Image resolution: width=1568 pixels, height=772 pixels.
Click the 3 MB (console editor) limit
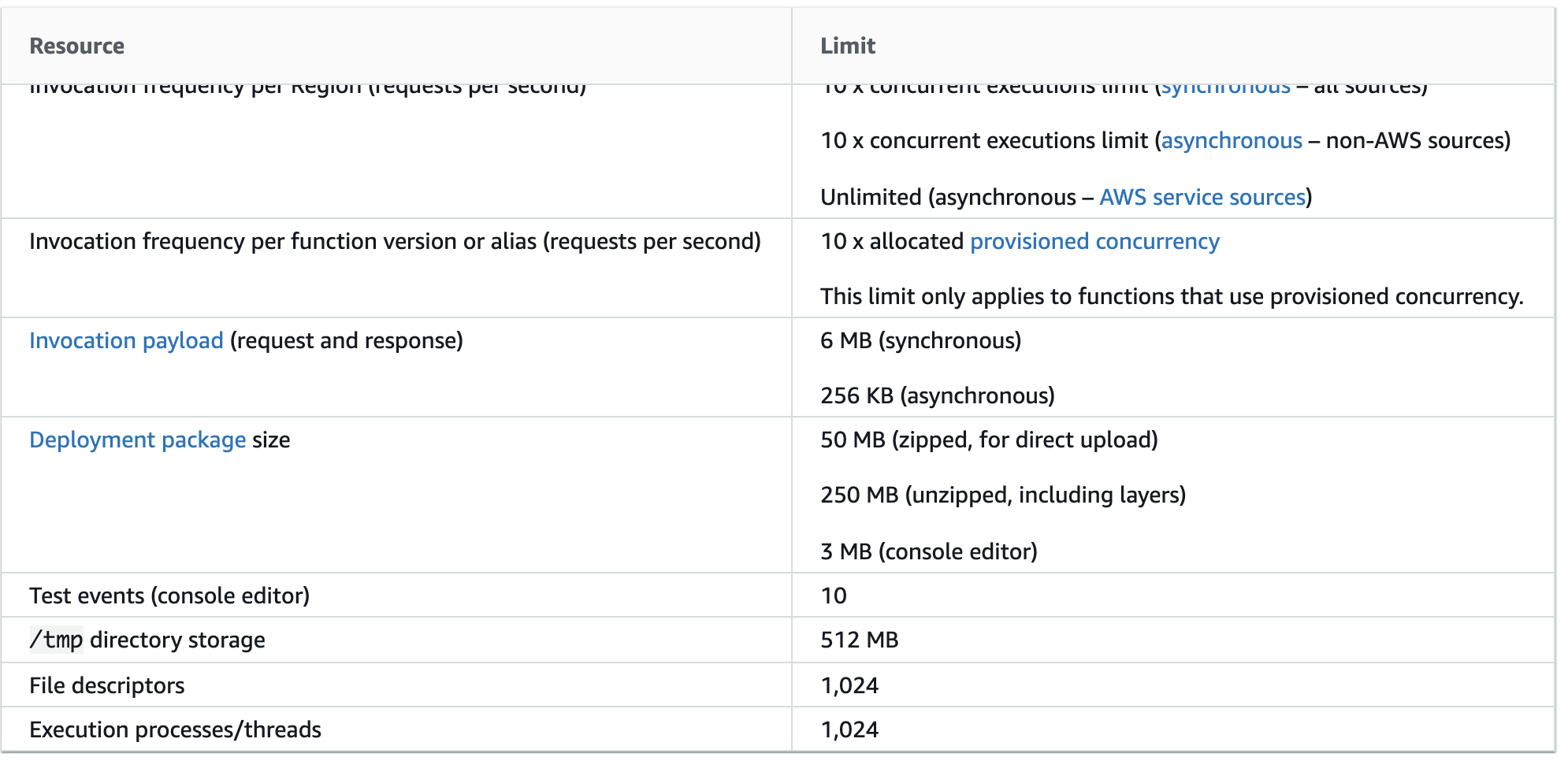coord(929,551)
